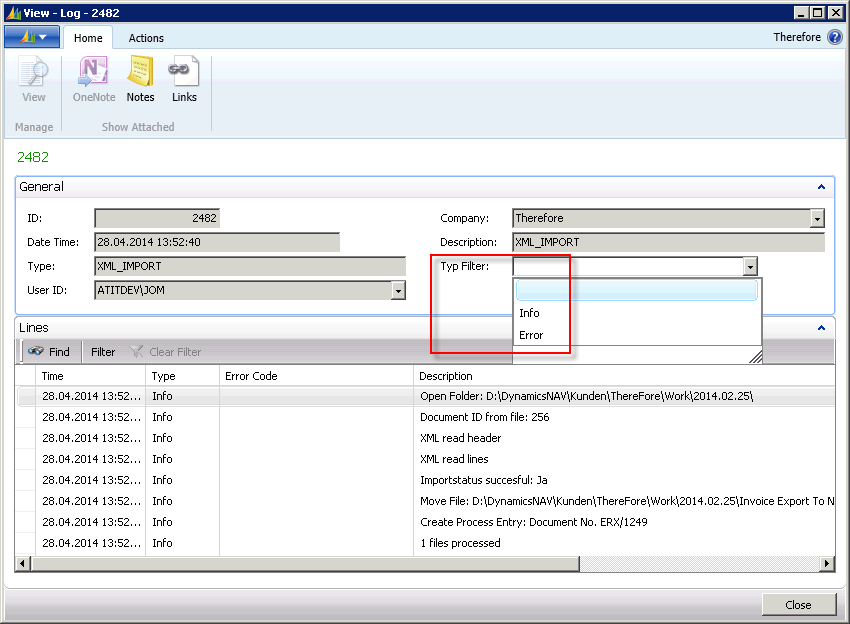Choose Error from the Typ Filter list

click(531, 335)
